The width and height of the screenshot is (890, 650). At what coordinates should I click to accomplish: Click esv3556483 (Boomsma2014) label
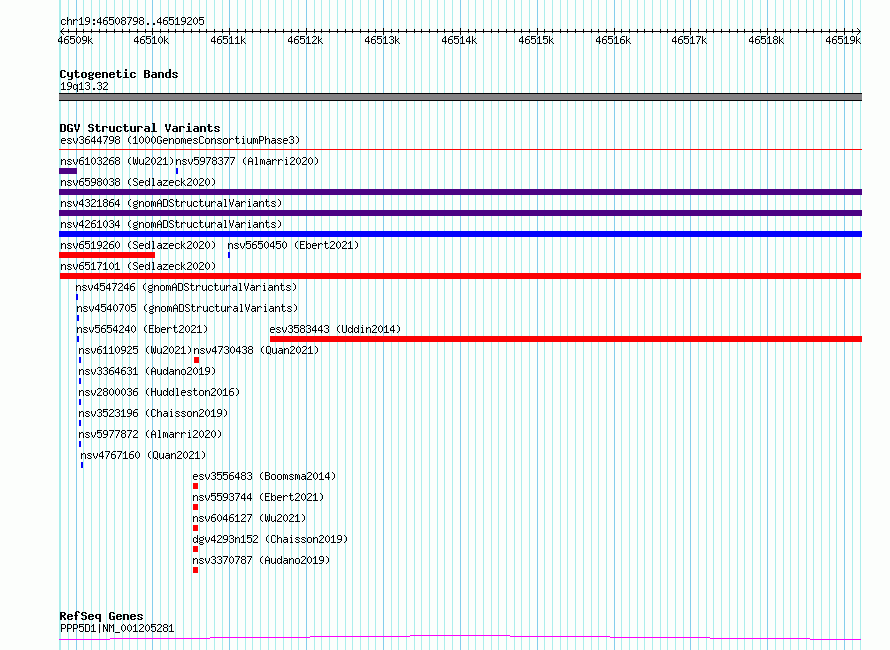click(264, 476)
